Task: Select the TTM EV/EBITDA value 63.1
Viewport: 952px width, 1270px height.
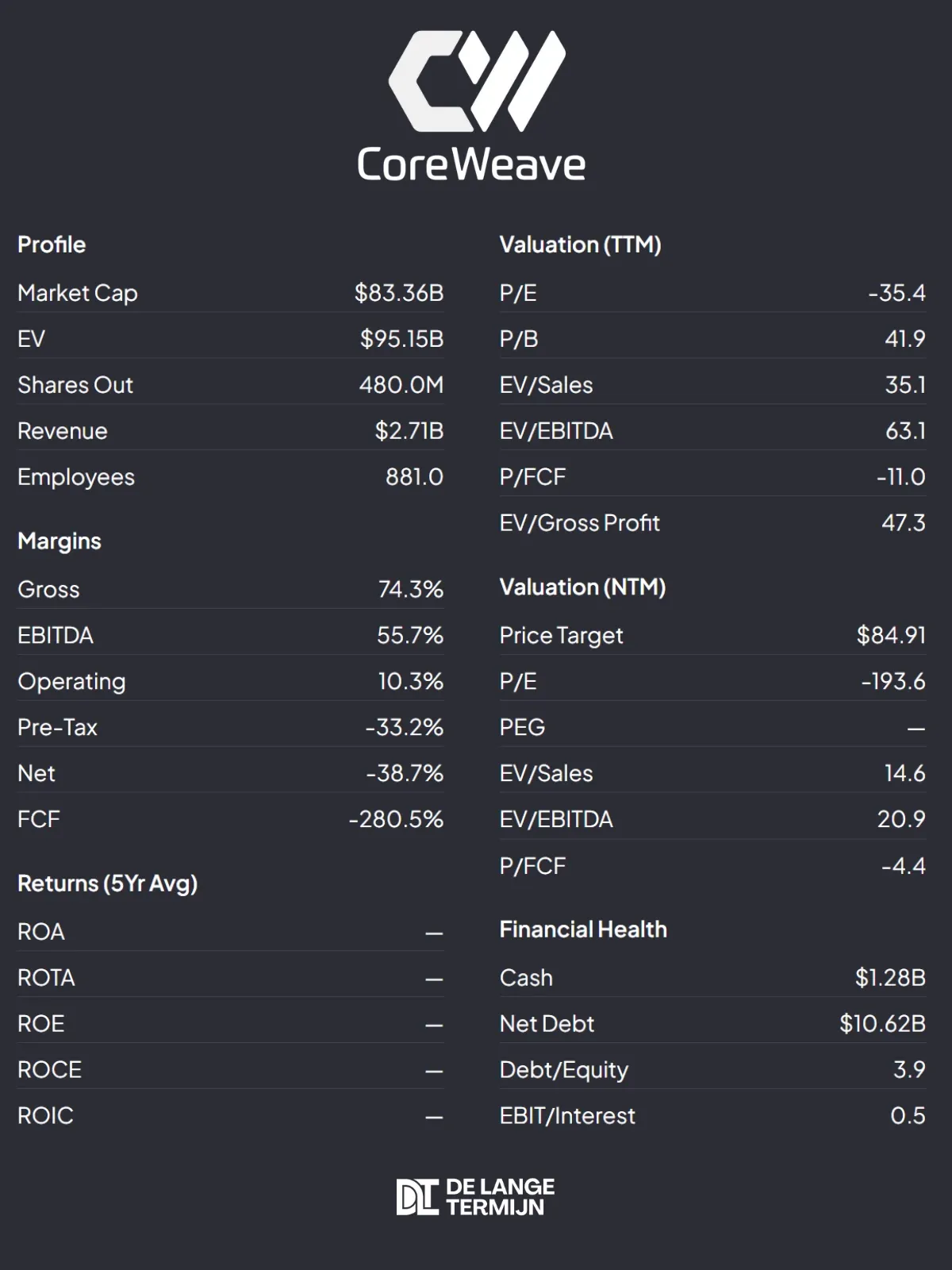Action: pos(905,431)
